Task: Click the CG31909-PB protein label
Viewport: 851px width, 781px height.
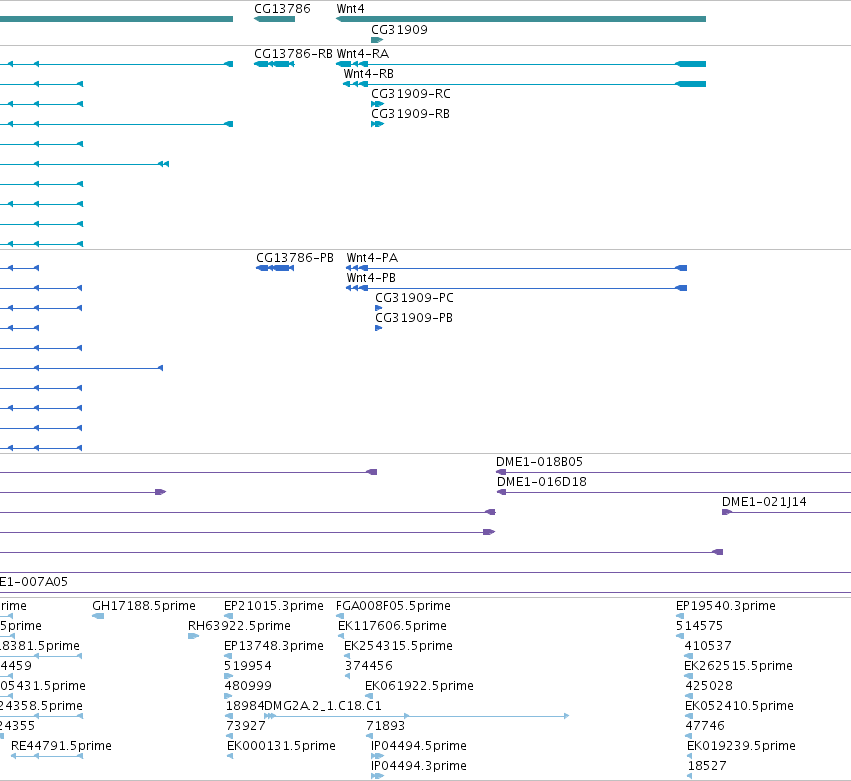Action: click(414, 318)
